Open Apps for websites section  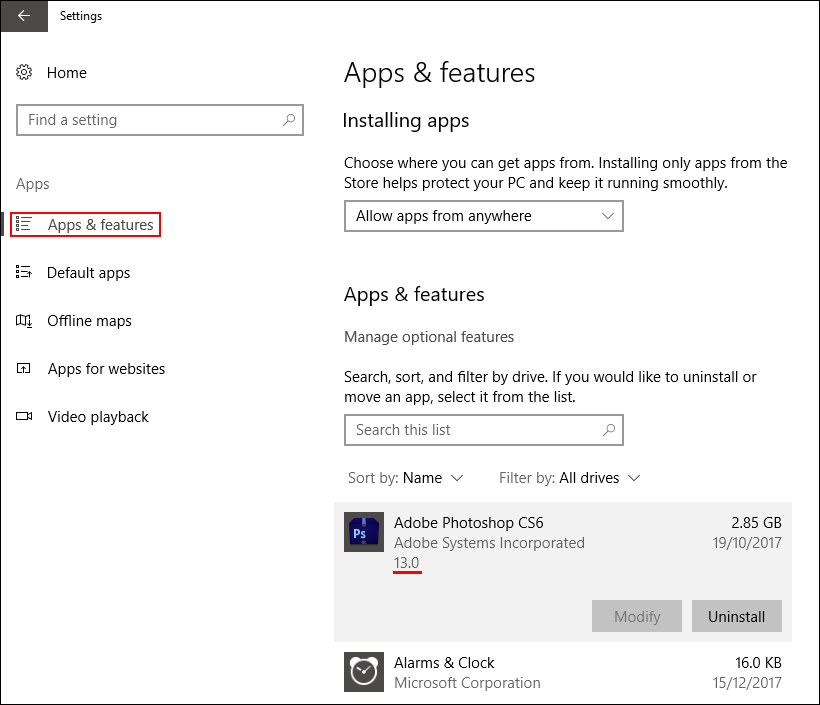106,369
